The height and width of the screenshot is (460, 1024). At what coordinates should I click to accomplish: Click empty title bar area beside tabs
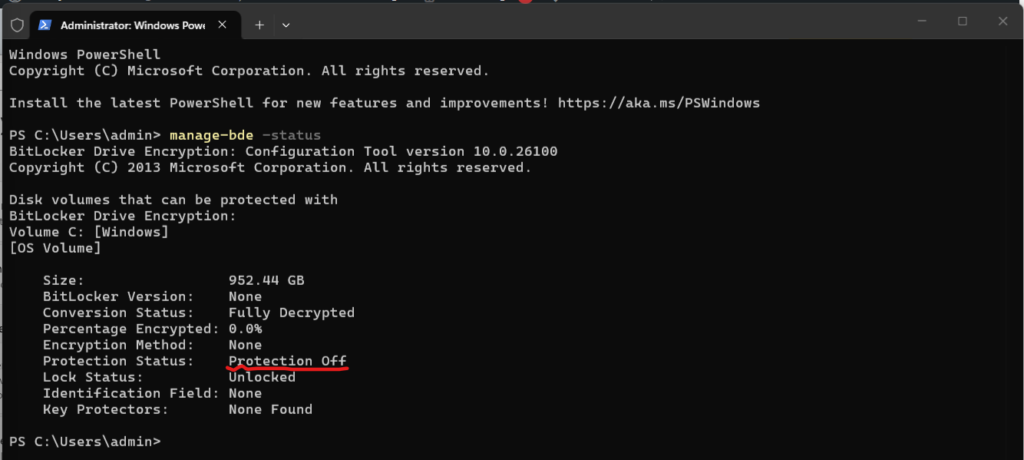click(x=600, y=24)
